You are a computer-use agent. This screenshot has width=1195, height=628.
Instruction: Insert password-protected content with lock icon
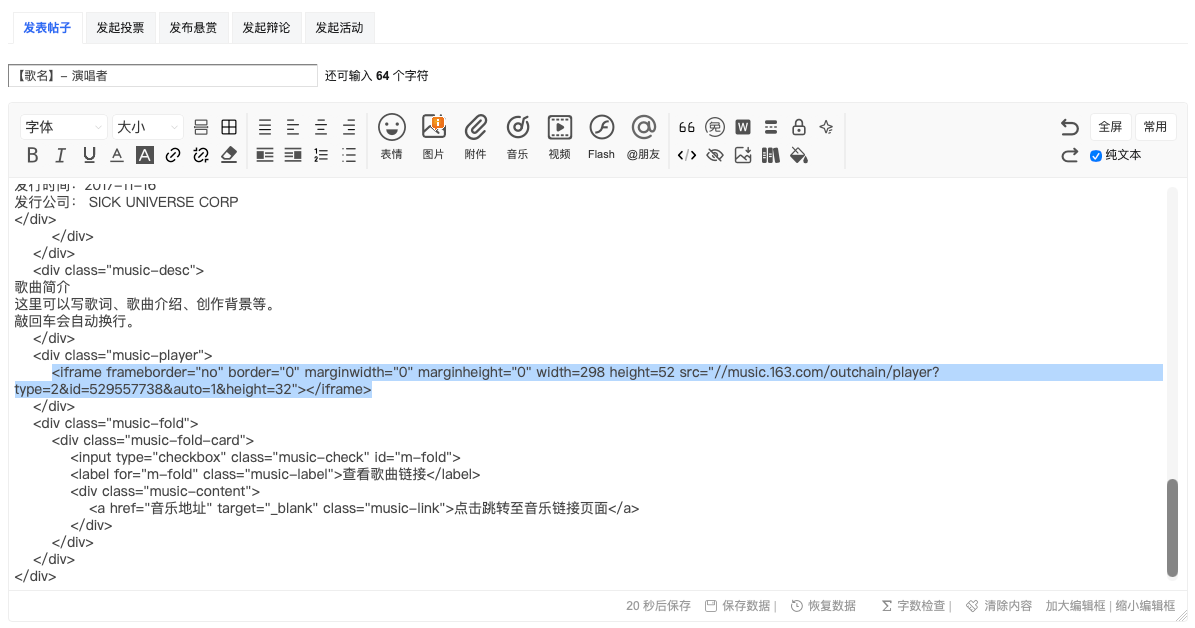799,127
